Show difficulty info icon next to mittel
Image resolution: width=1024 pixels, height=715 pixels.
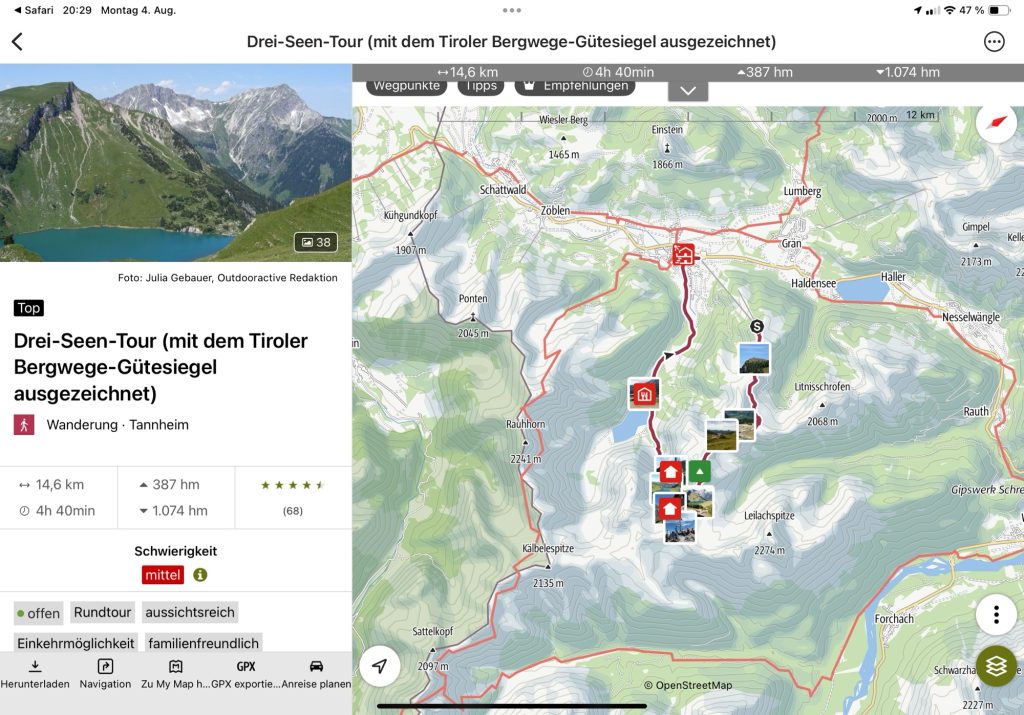point(200,575)
